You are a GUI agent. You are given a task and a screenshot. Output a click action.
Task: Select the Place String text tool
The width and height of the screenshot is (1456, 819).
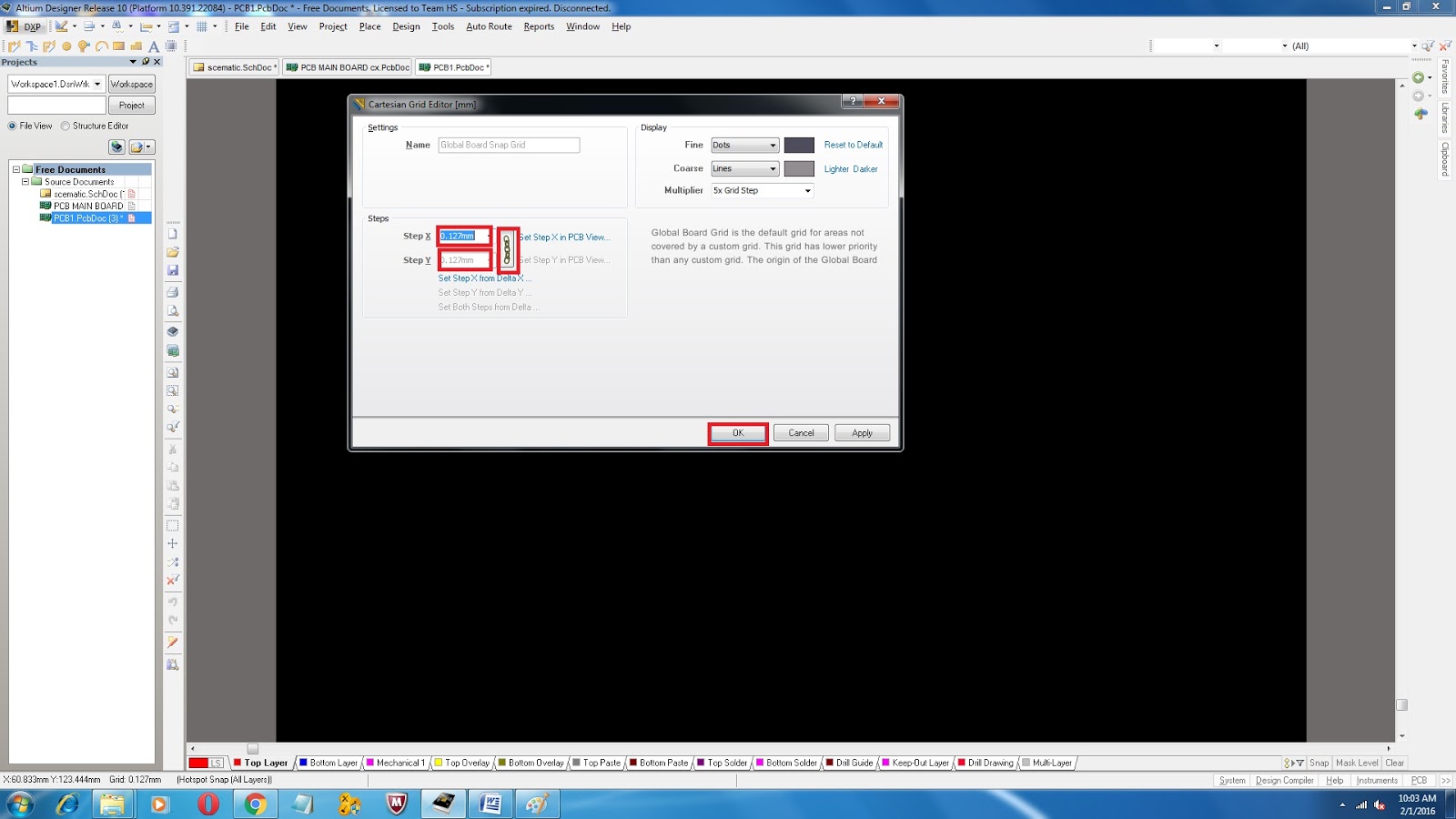pos(151,46)
